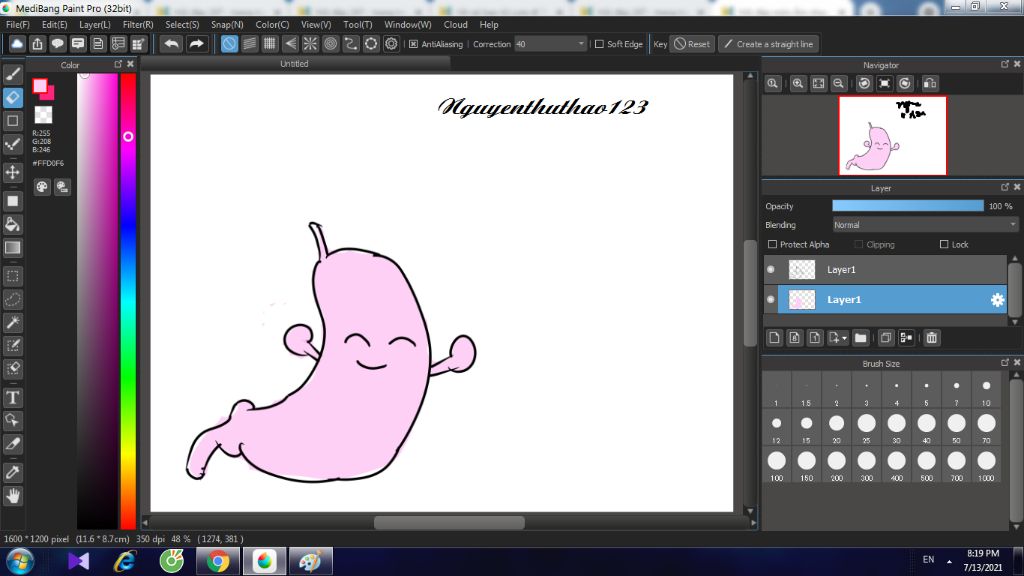Expand the add-layer dropdown arrow
Viewport: 1024px width, 576px height.
844,338
